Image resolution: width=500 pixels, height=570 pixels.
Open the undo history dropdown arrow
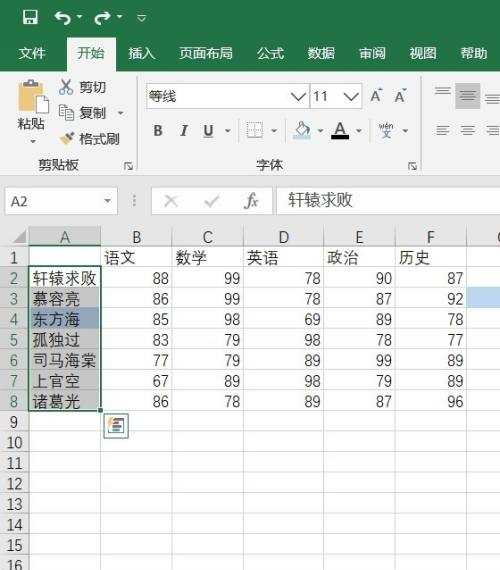click(80, 17)
